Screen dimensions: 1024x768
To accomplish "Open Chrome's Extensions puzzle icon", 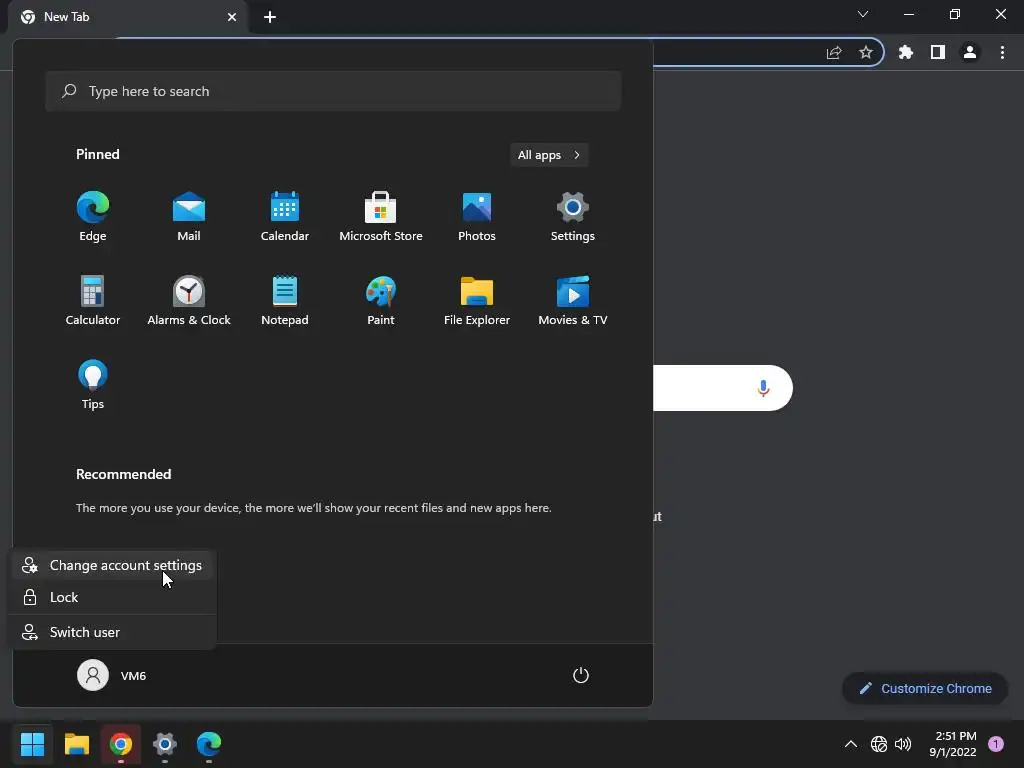I will pyautogui.click(x=905, y=52).
